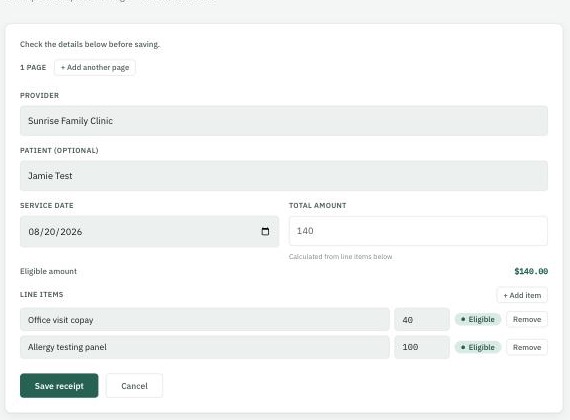Image resolution: width=570 pixels, height=420 pixels.
Task: Add a new line item
Action: coord(522,295)
